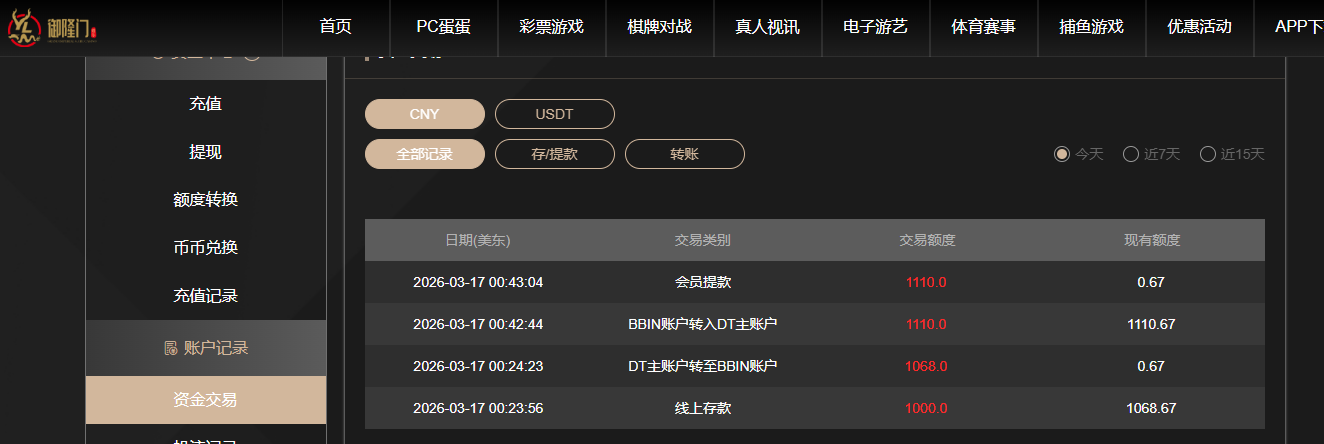Open the 电子游艺 menu
The width and height of the screenshot is (1324, 444).
click(x=876, y=27)
